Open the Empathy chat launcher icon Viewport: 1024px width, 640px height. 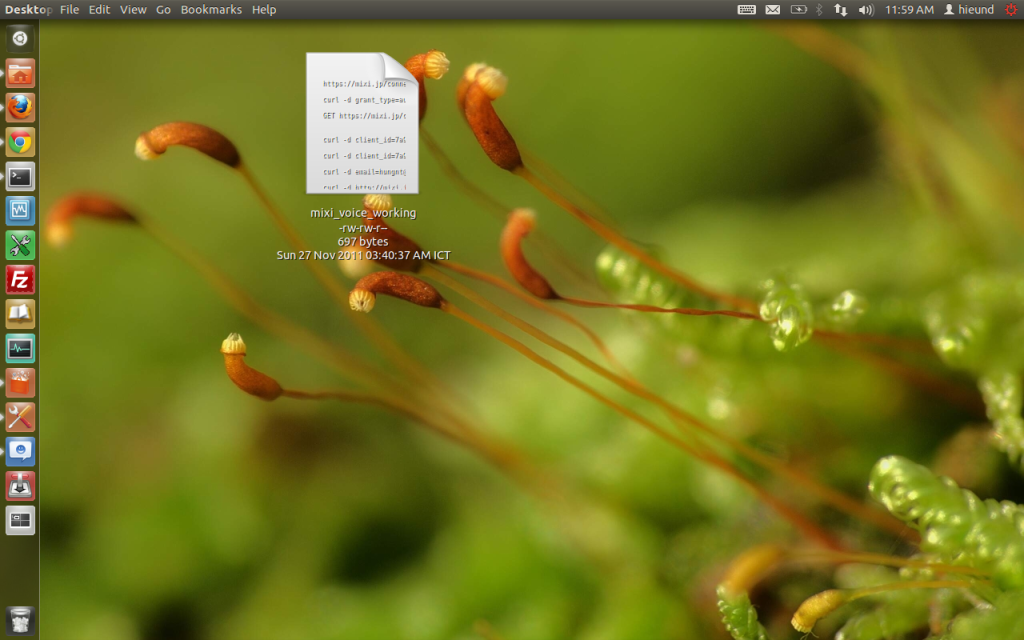click(x=20, y=451)
